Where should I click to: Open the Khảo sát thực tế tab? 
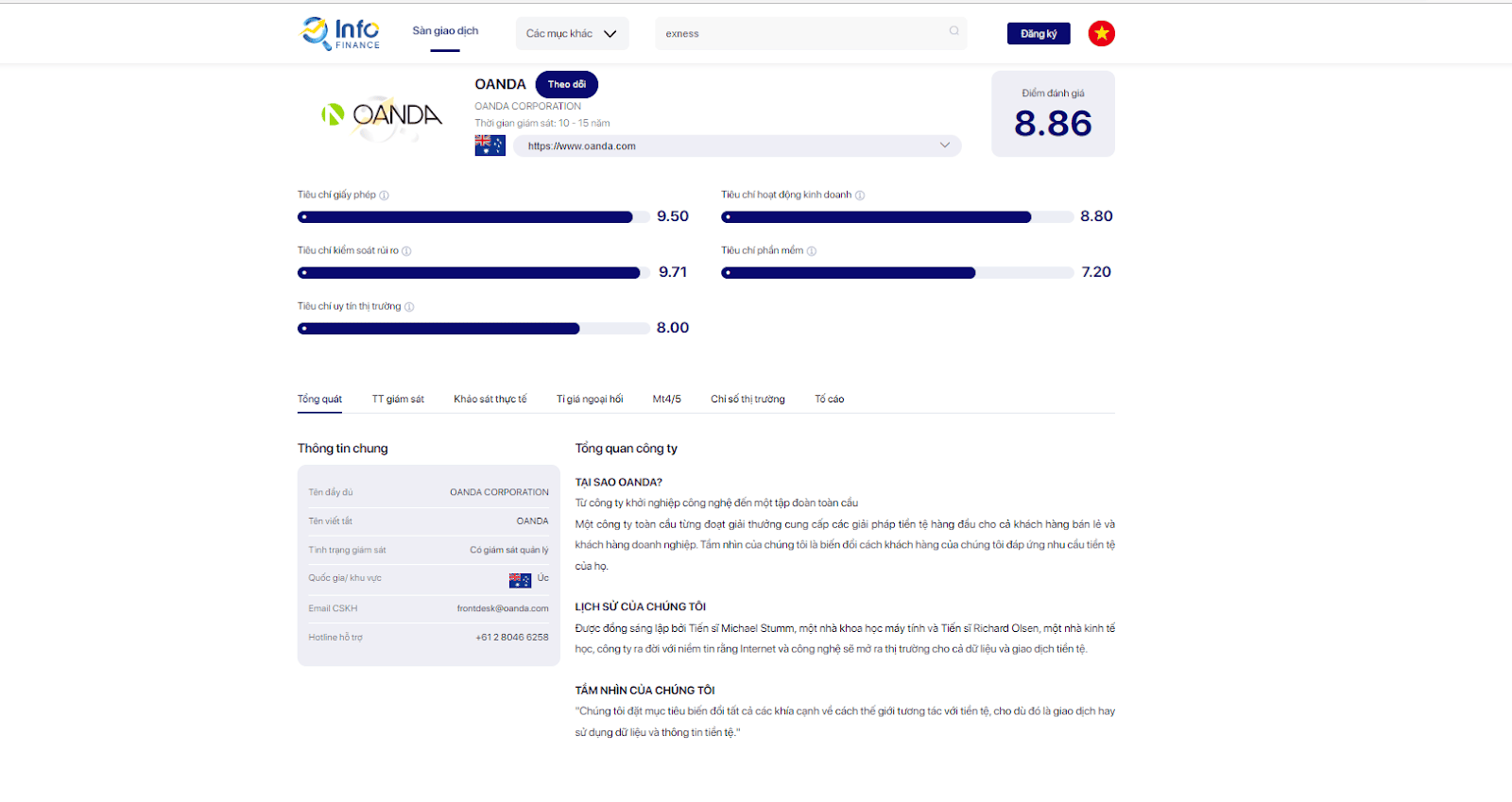click(x=490, y=400)
